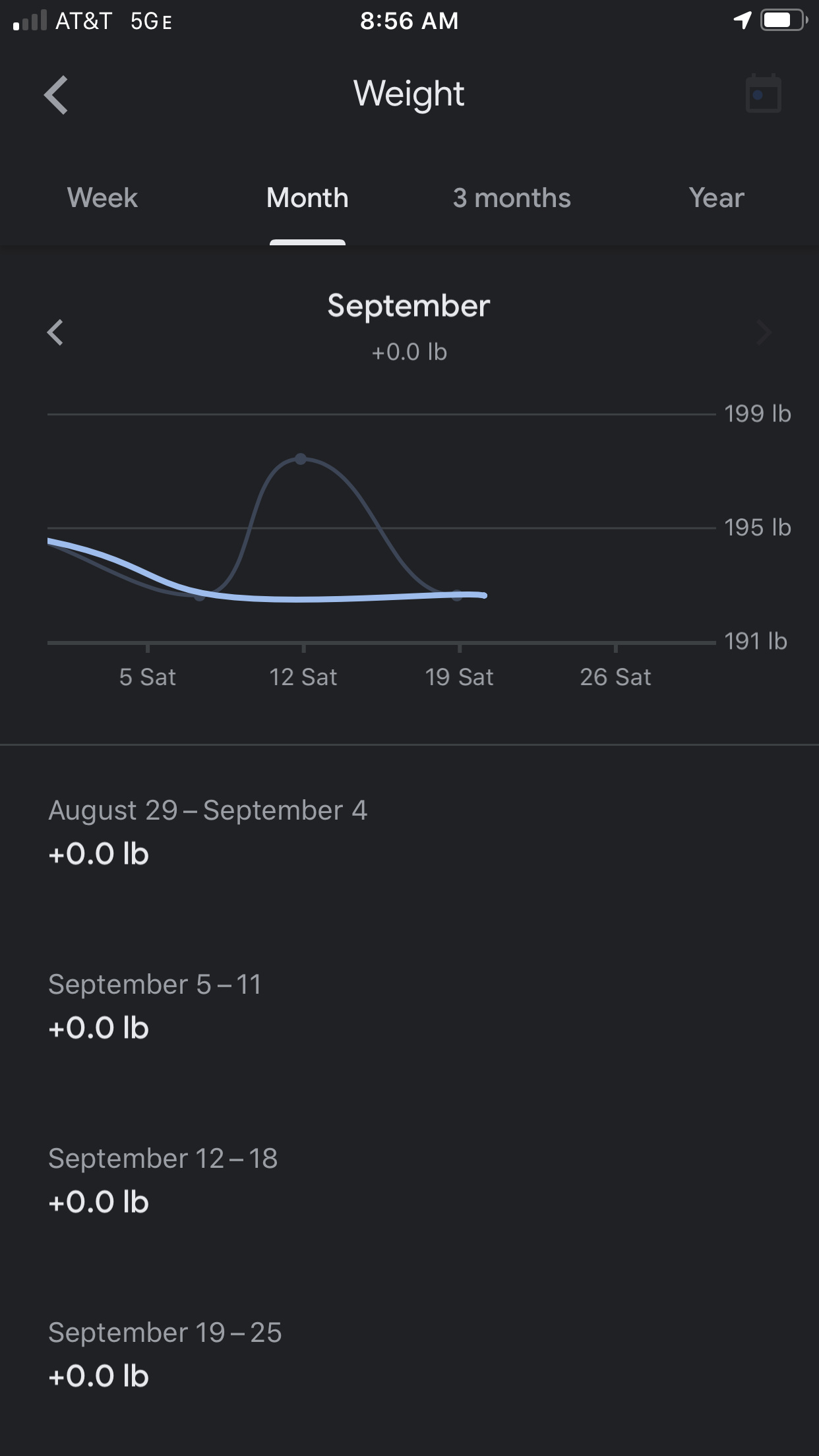Tap the cellular signal bars

tap(30, 21)
